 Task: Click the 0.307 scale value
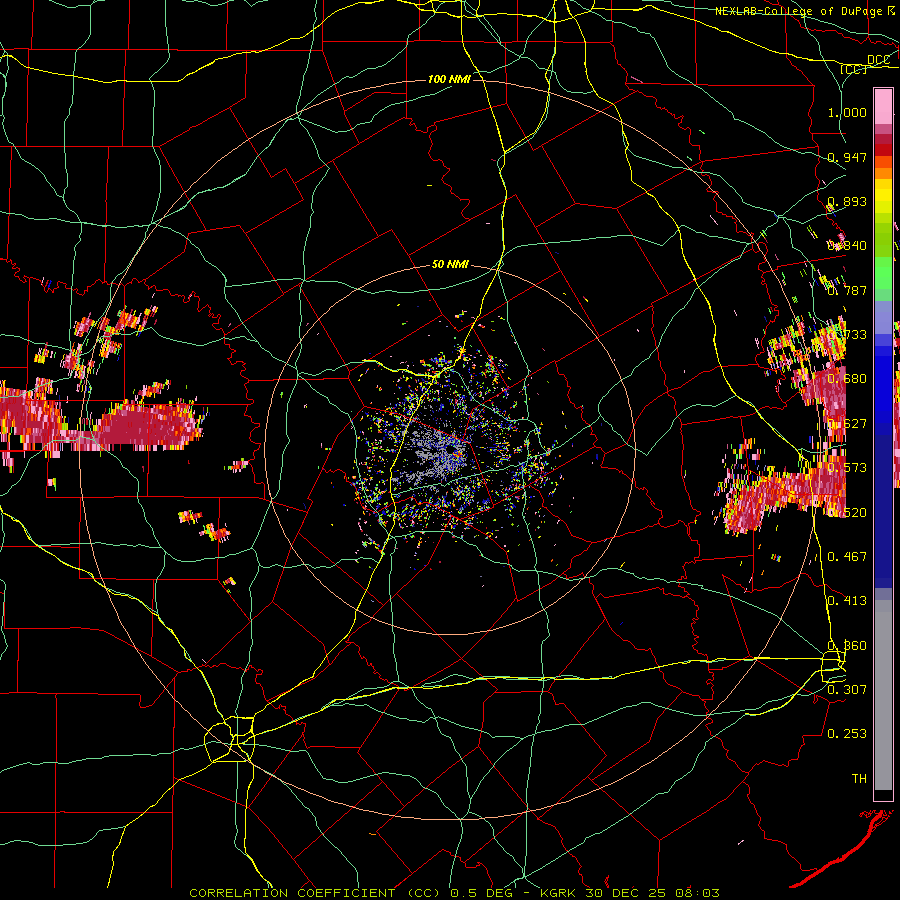coord(847,689)
